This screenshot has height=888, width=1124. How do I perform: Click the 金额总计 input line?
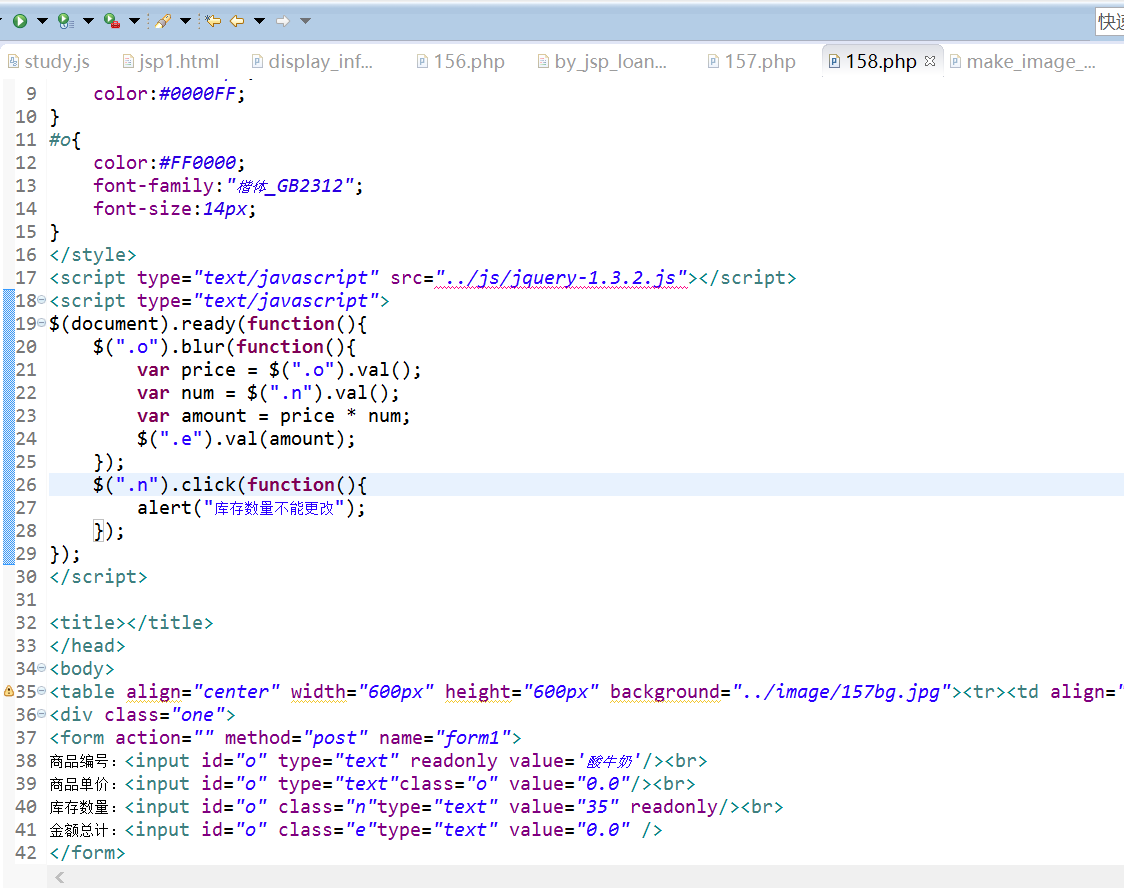coord(356,829)
